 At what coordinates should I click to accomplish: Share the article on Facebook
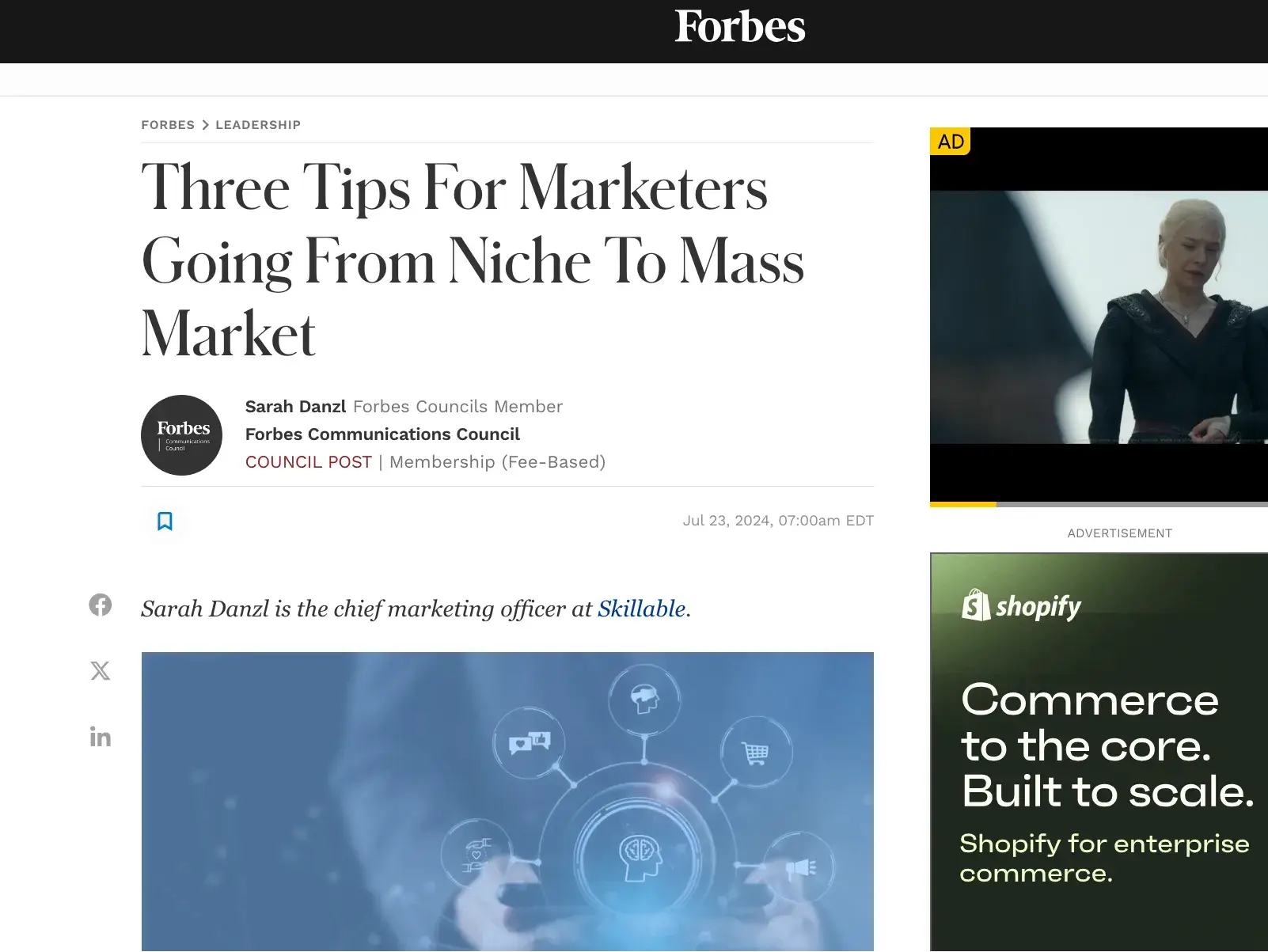[x=101, y=605]
